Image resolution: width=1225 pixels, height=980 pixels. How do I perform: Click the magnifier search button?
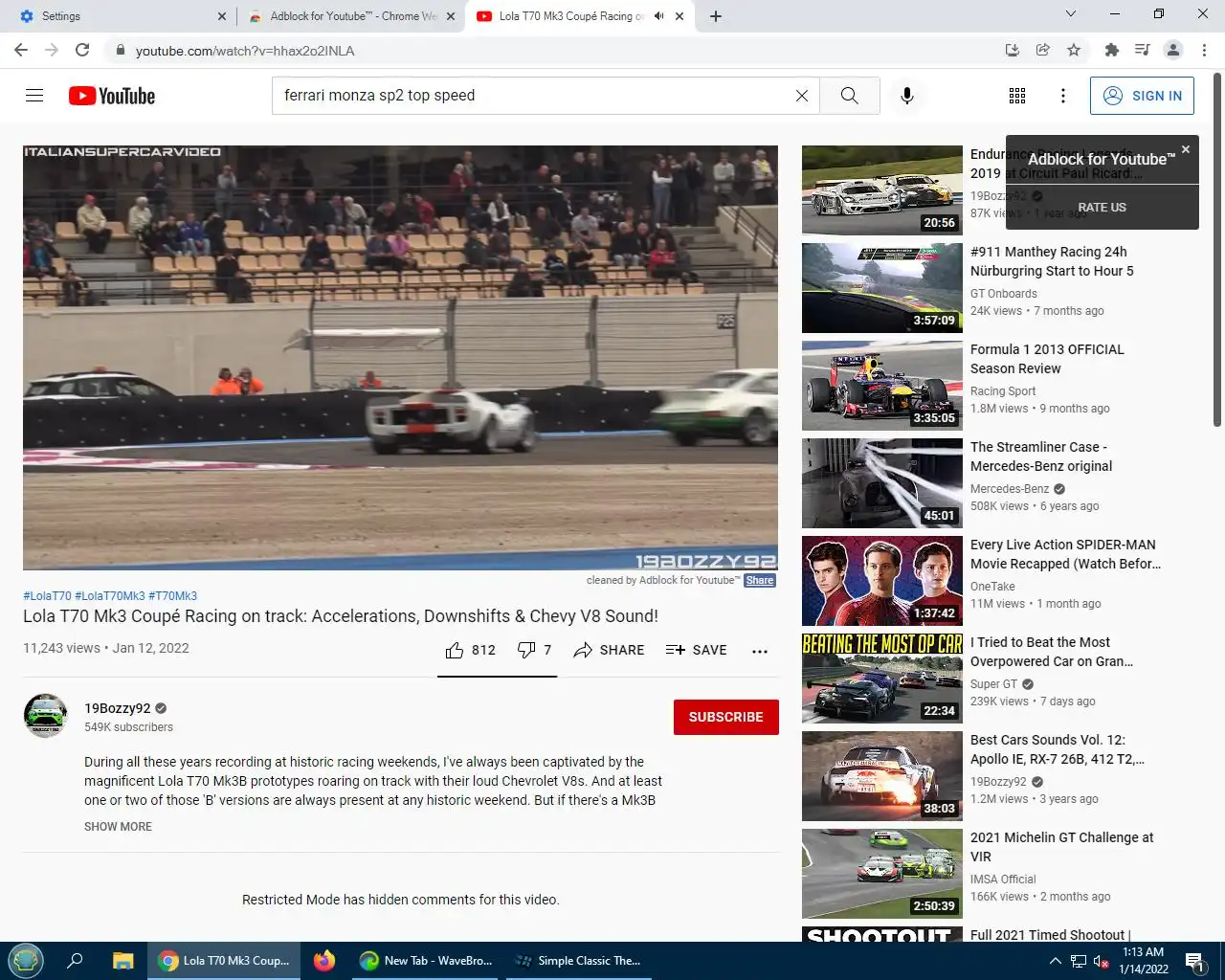pyautogui.click(x=850, y=96)
